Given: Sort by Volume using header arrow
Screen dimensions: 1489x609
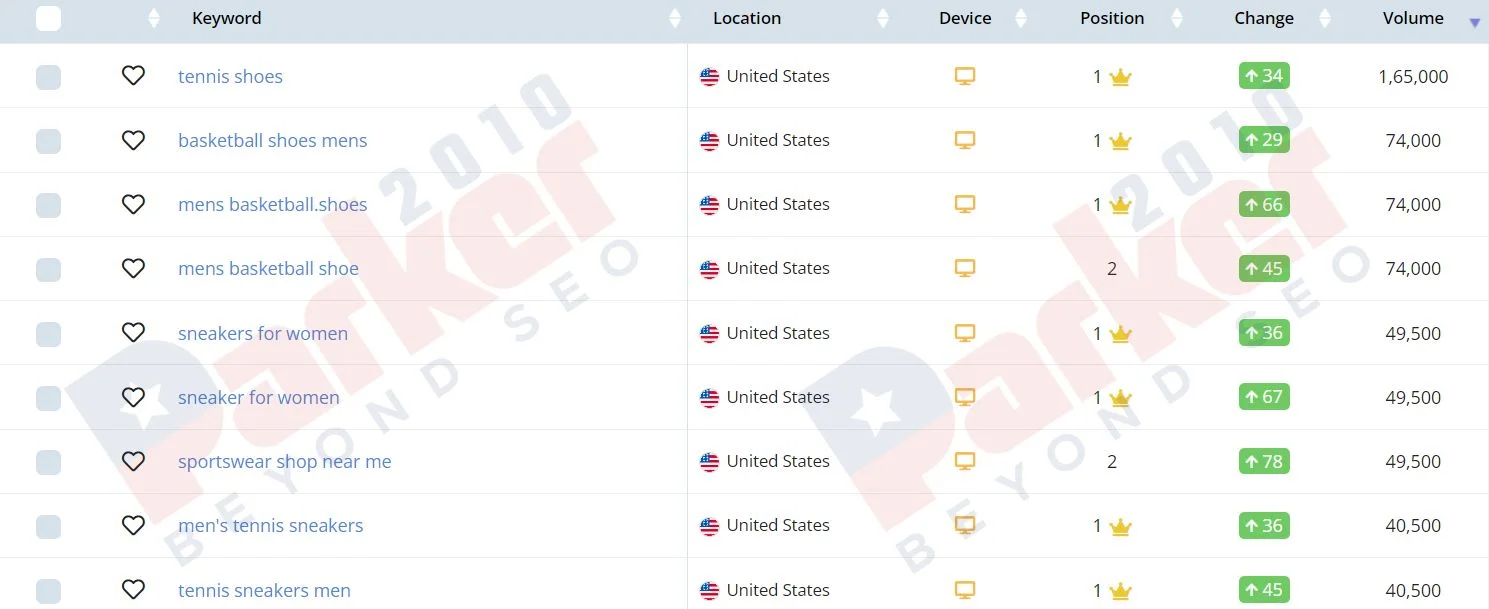Looking at the screenshot, I should [x=1474, y=22].
